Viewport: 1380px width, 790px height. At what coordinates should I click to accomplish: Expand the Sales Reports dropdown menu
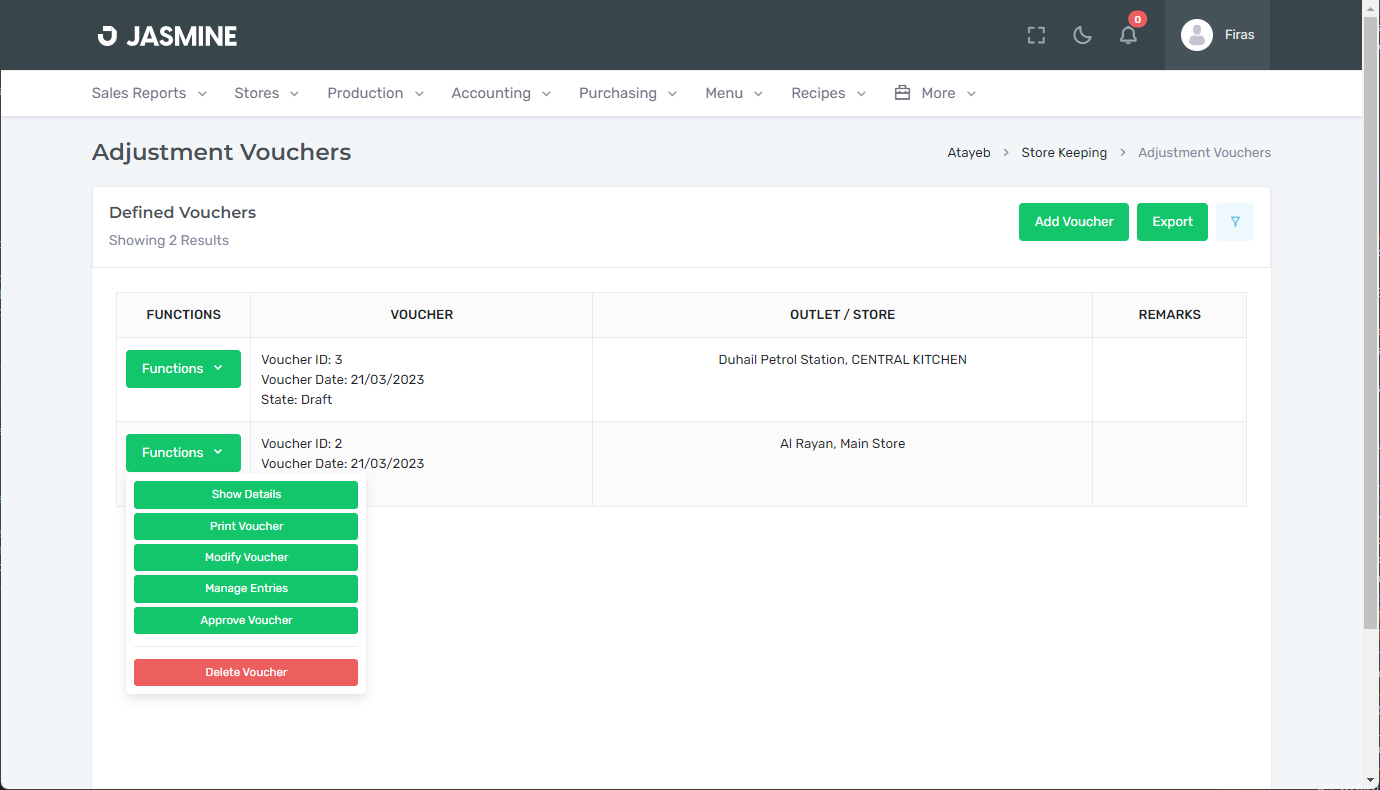coord(149,93)
